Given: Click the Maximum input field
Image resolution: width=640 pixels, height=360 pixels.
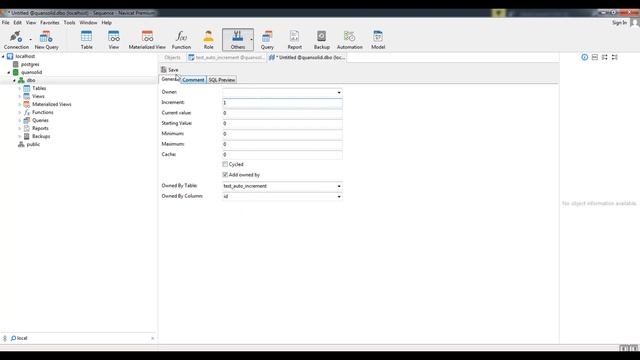Looking at the screenshot, I should point(282,144).
